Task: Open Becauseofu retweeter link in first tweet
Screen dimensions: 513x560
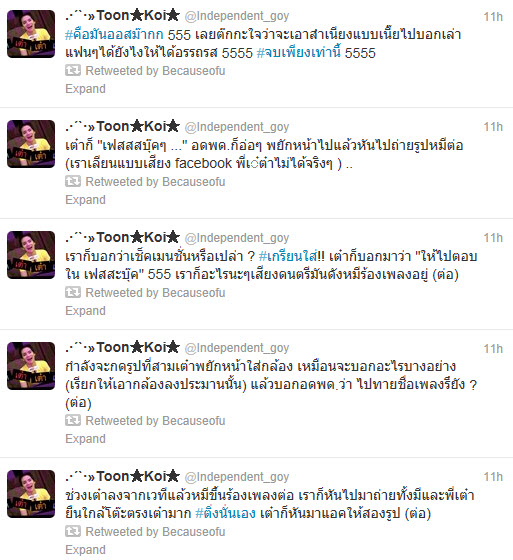Action: point(194,71)
